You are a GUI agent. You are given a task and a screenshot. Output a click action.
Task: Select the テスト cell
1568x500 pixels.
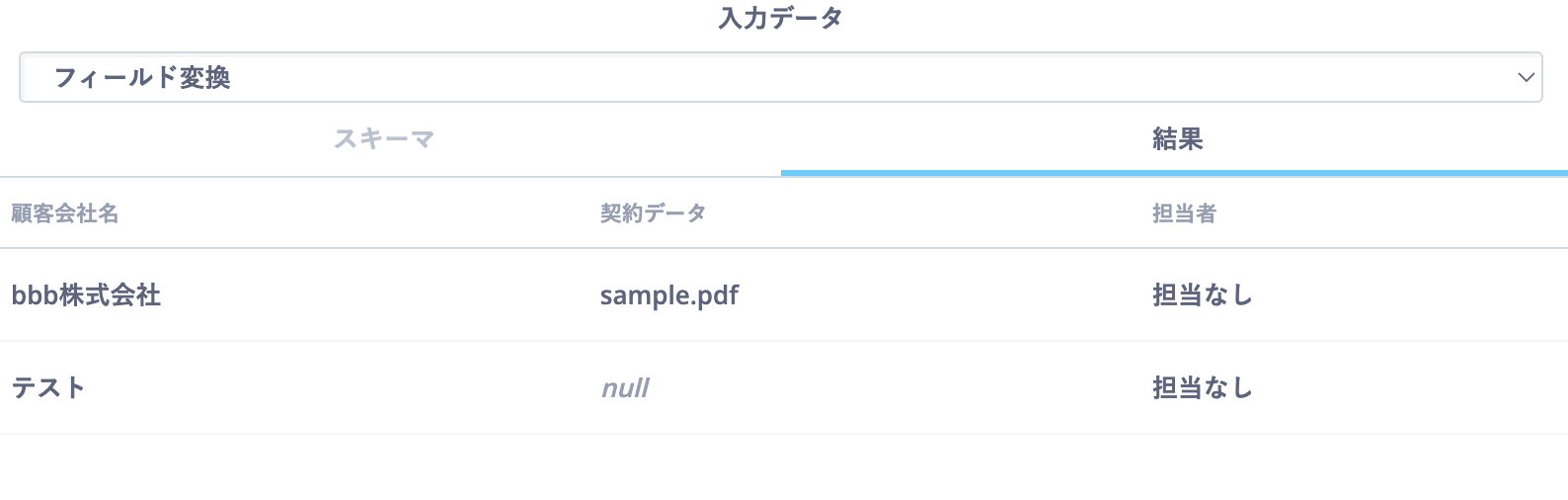48,387
